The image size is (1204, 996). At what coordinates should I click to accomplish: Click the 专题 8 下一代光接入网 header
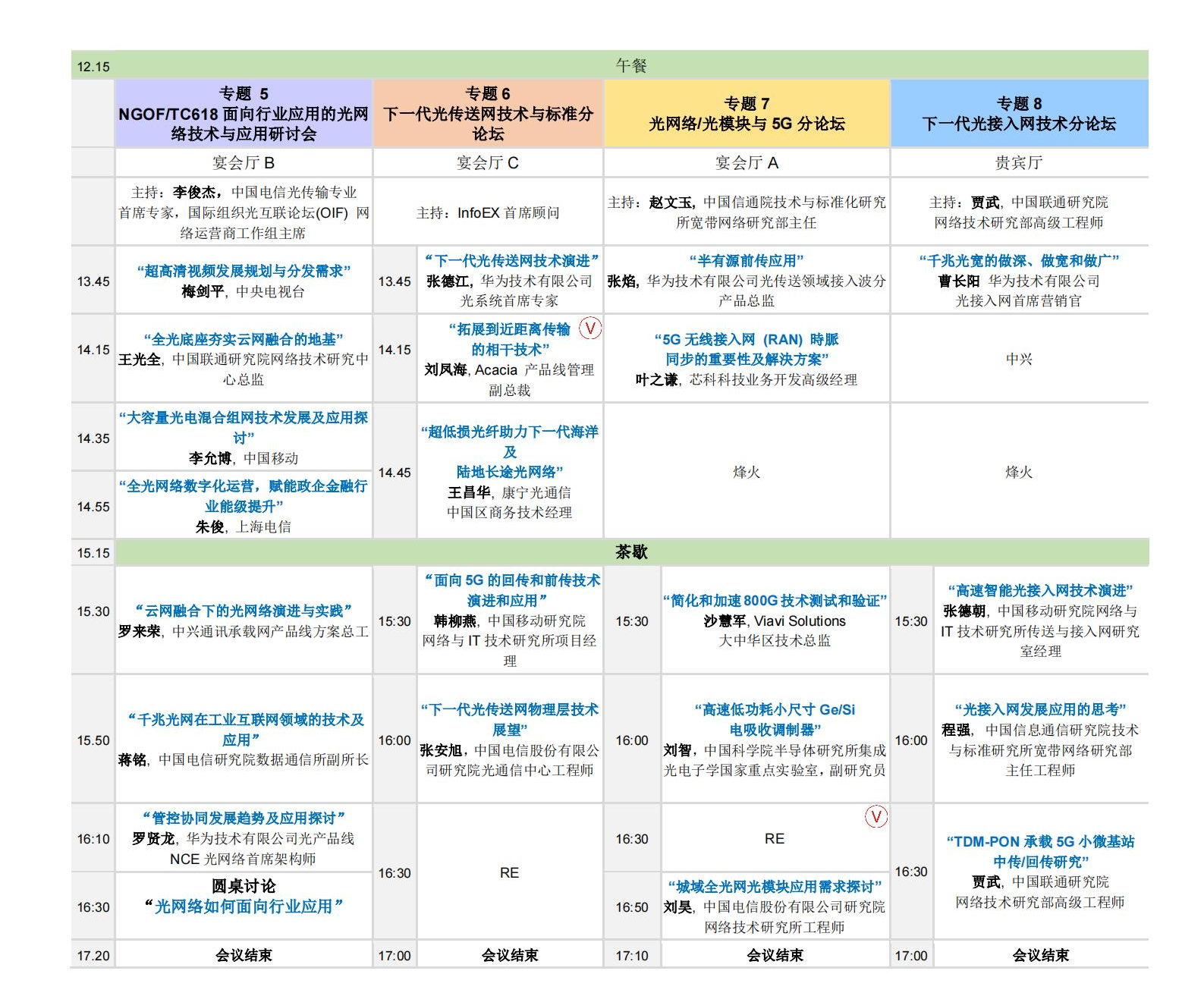pyautogui.click(x=1019, y=114)
